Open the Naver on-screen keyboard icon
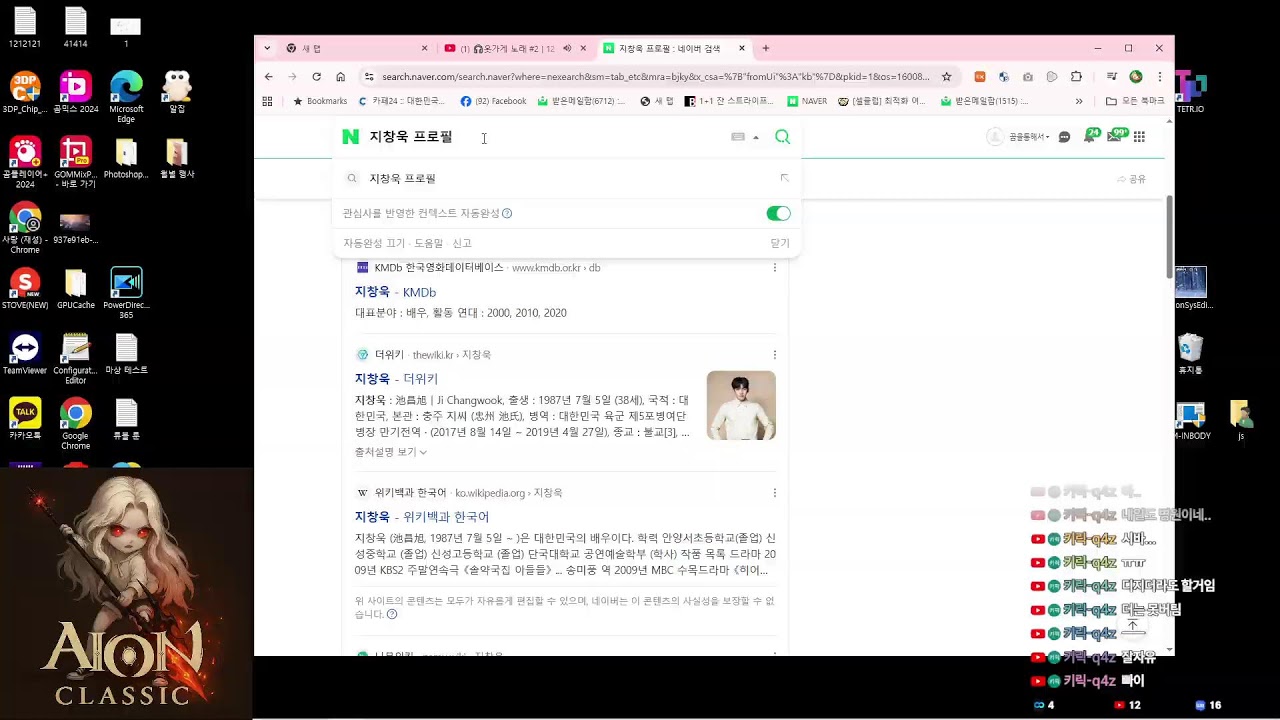Screen dimensions: 1280x720 pyautogui.click(x=738, y=137)
